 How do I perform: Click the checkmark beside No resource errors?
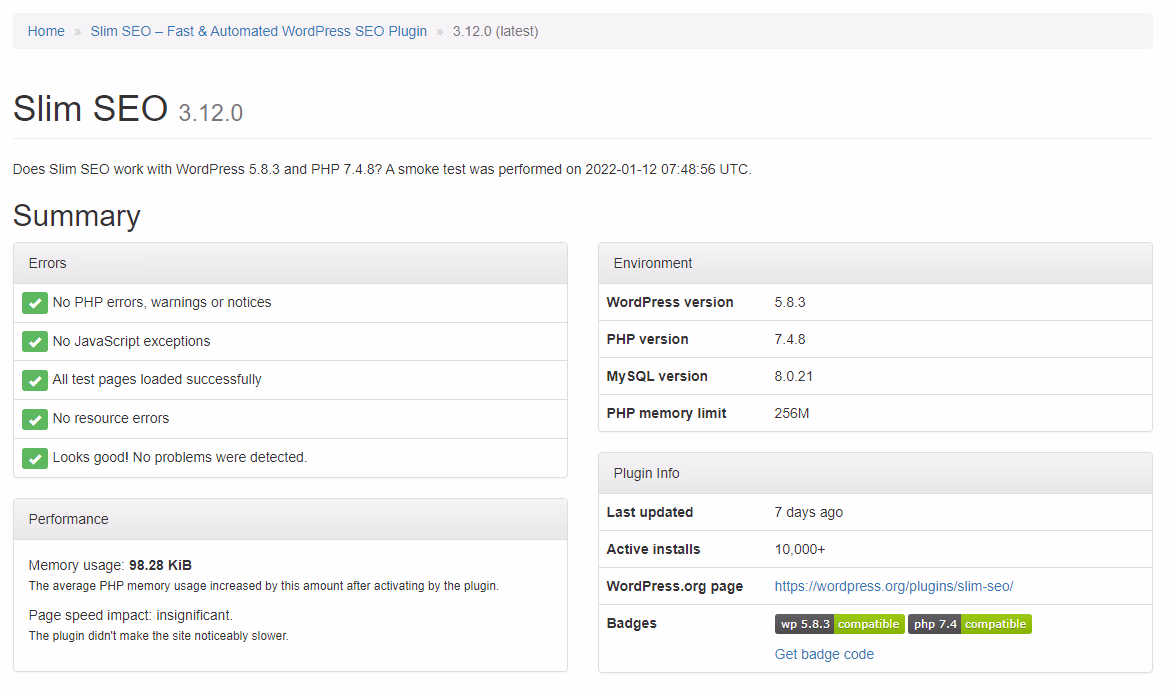tap(35, 419)
